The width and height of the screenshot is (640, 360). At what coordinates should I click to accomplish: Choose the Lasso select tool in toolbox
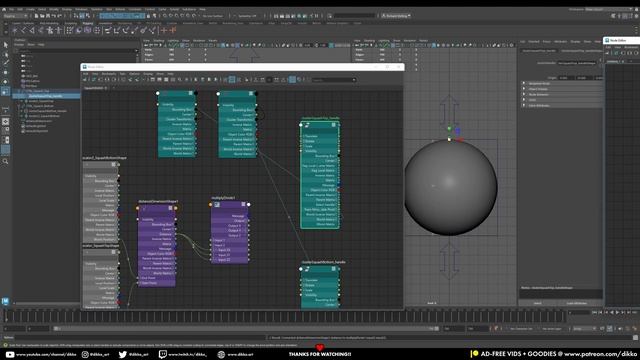(5, 54)
